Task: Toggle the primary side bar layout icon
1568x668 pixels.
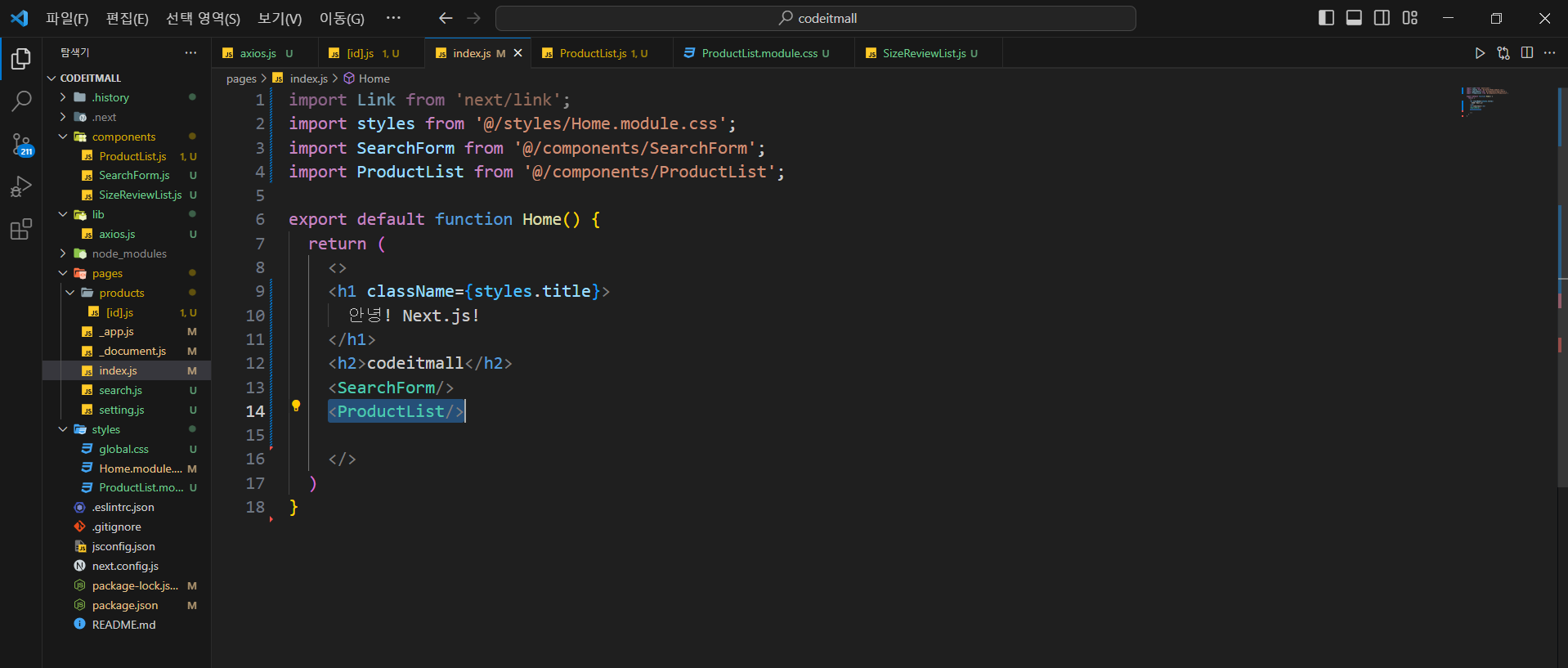Action: (x=1327, y=18)
